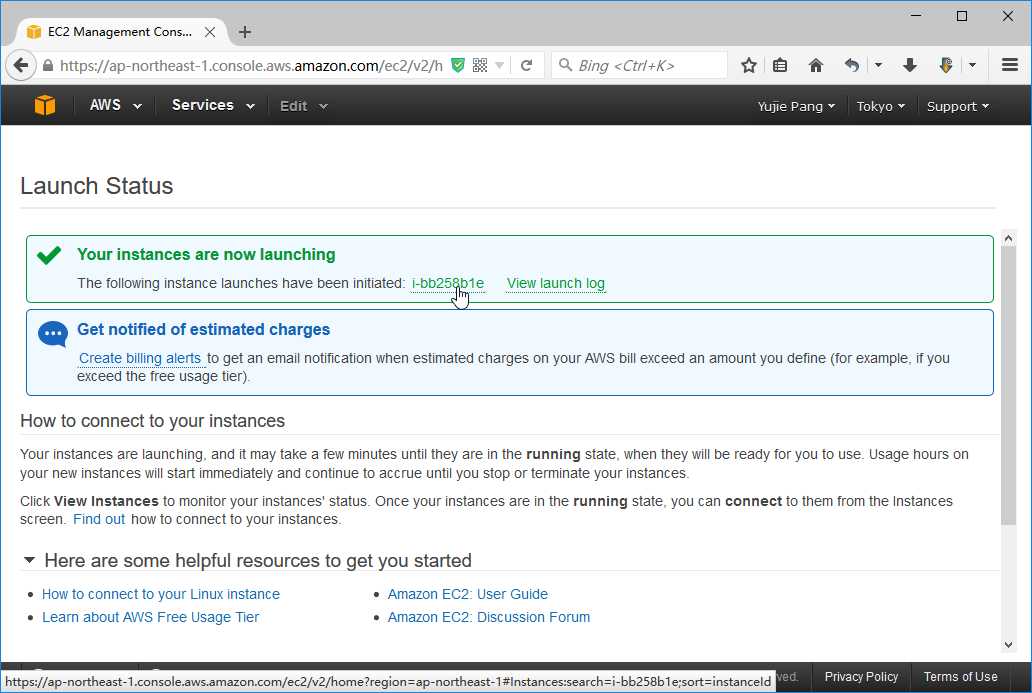Open the AWS menu dropdown

pos(115,105)
